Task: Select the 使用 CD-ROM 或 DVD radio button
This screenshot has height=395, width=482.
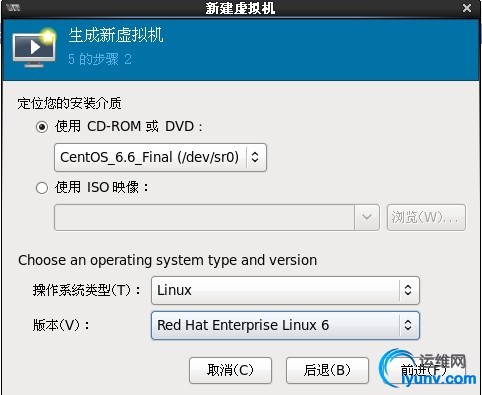Action: (x=42, y=127)
